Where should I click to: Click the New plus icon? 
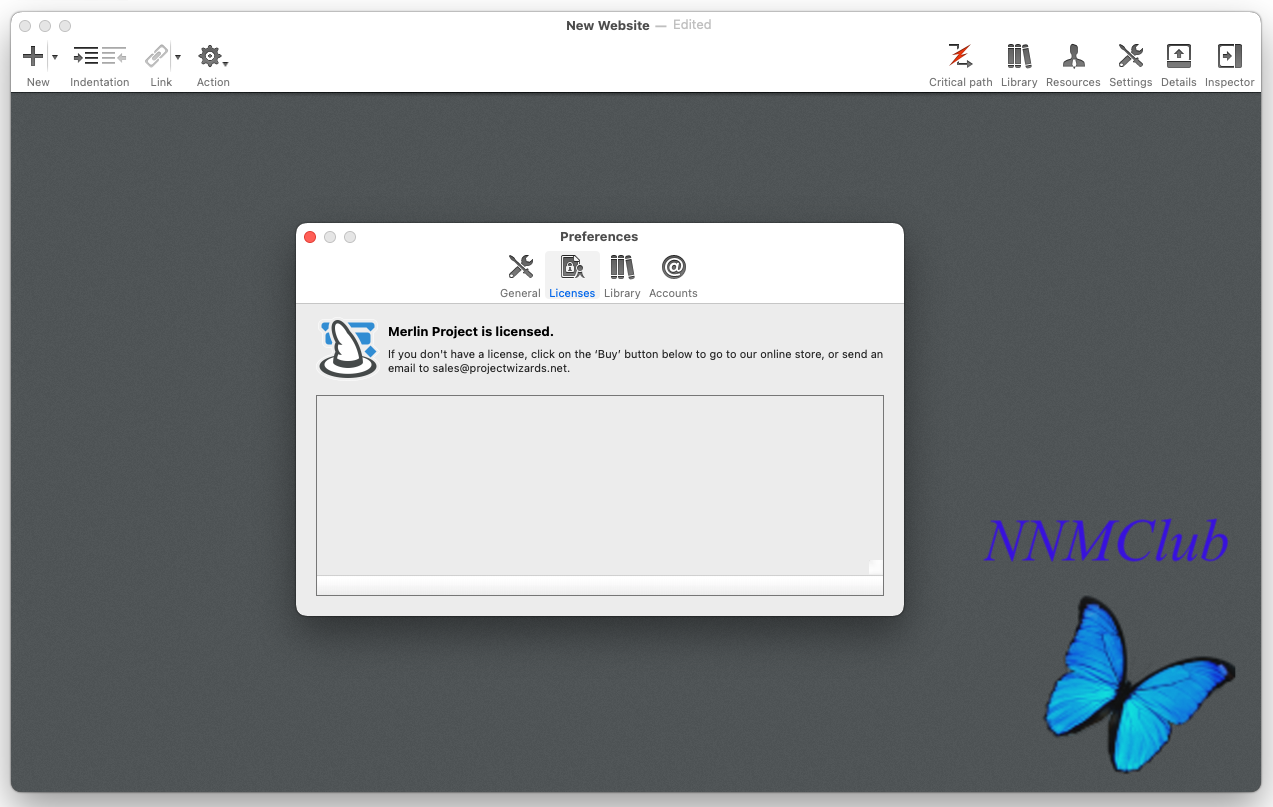pos(33,56)
